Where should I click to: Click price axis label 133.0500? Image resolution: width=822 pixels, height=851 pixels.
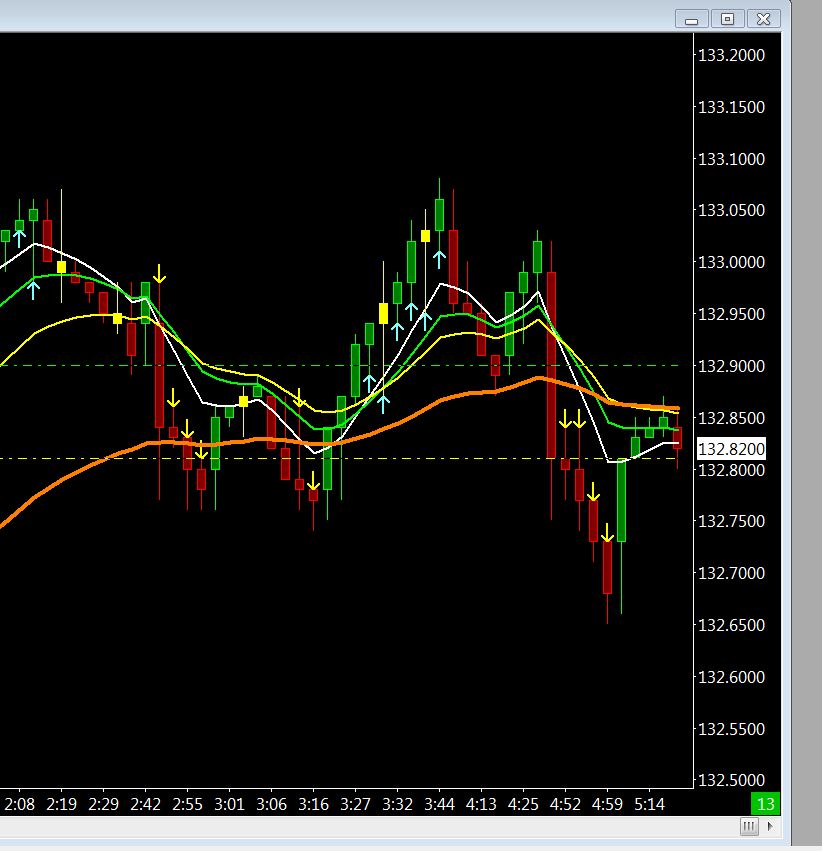[731, 210]
